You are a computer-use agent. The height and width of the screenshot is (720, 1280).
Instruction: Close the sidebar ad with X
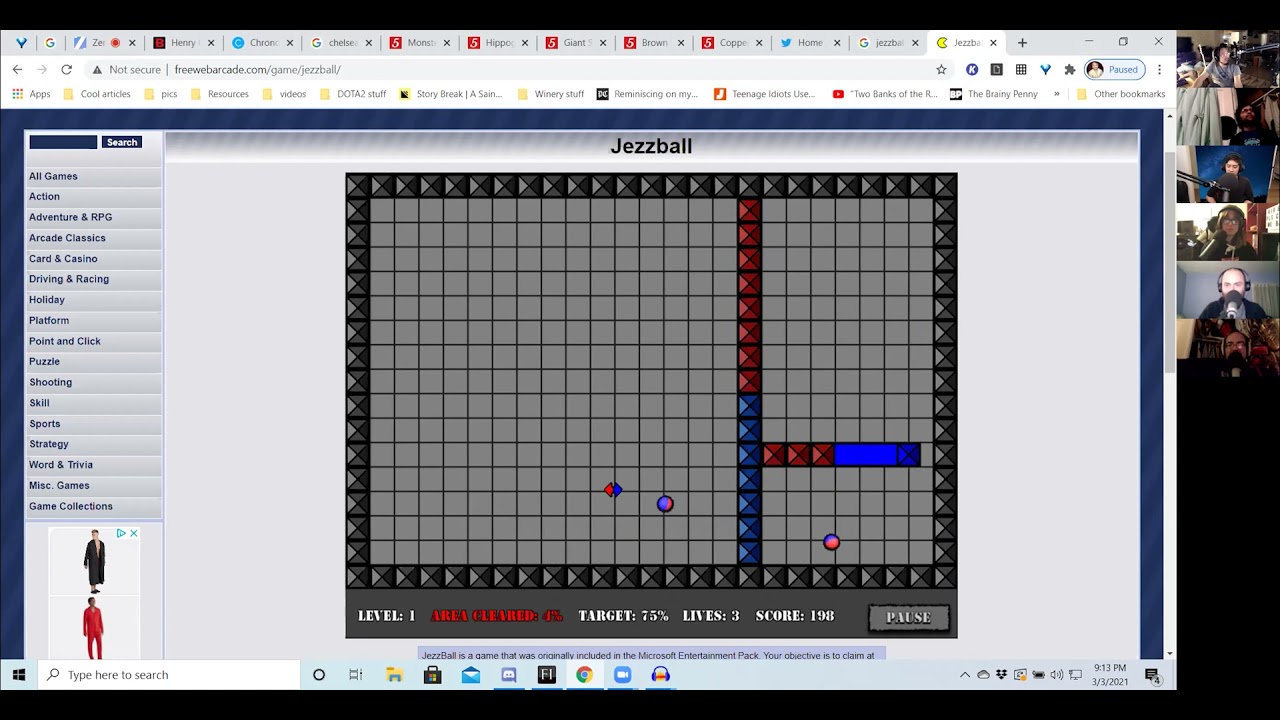(x=133, y=534)
